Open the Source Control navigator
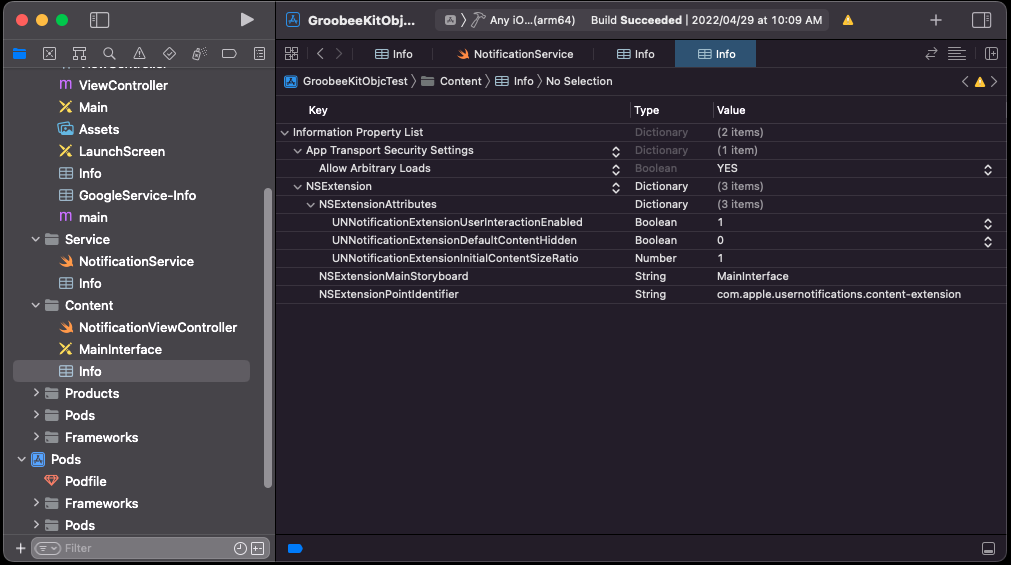 49,54
